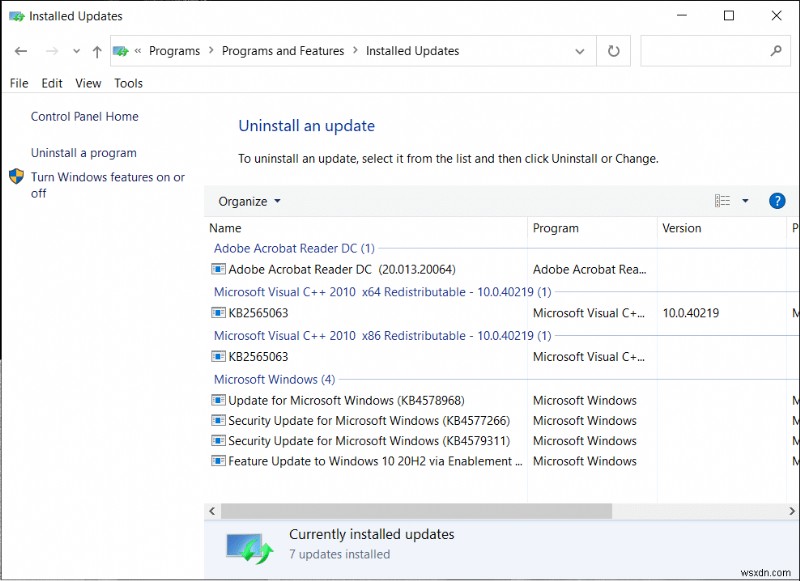Open the address bar history dropdown
This screenshot has height=581, width=800.
coord(578,50)
